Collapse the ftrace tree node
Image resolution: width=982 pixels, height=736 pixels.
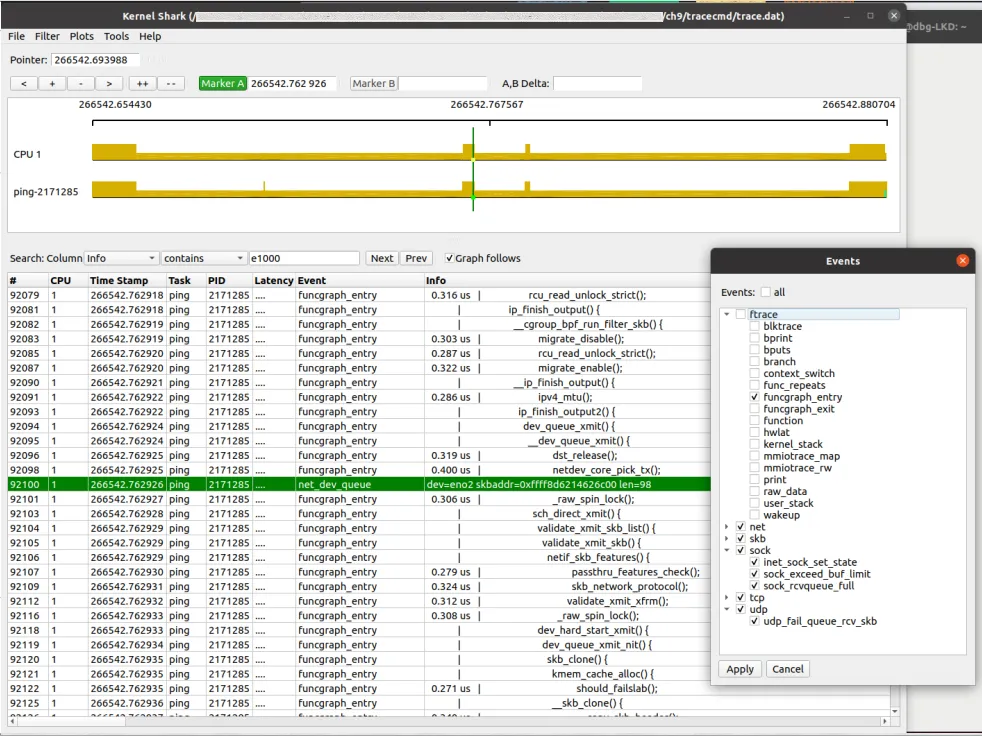[726, 314]
